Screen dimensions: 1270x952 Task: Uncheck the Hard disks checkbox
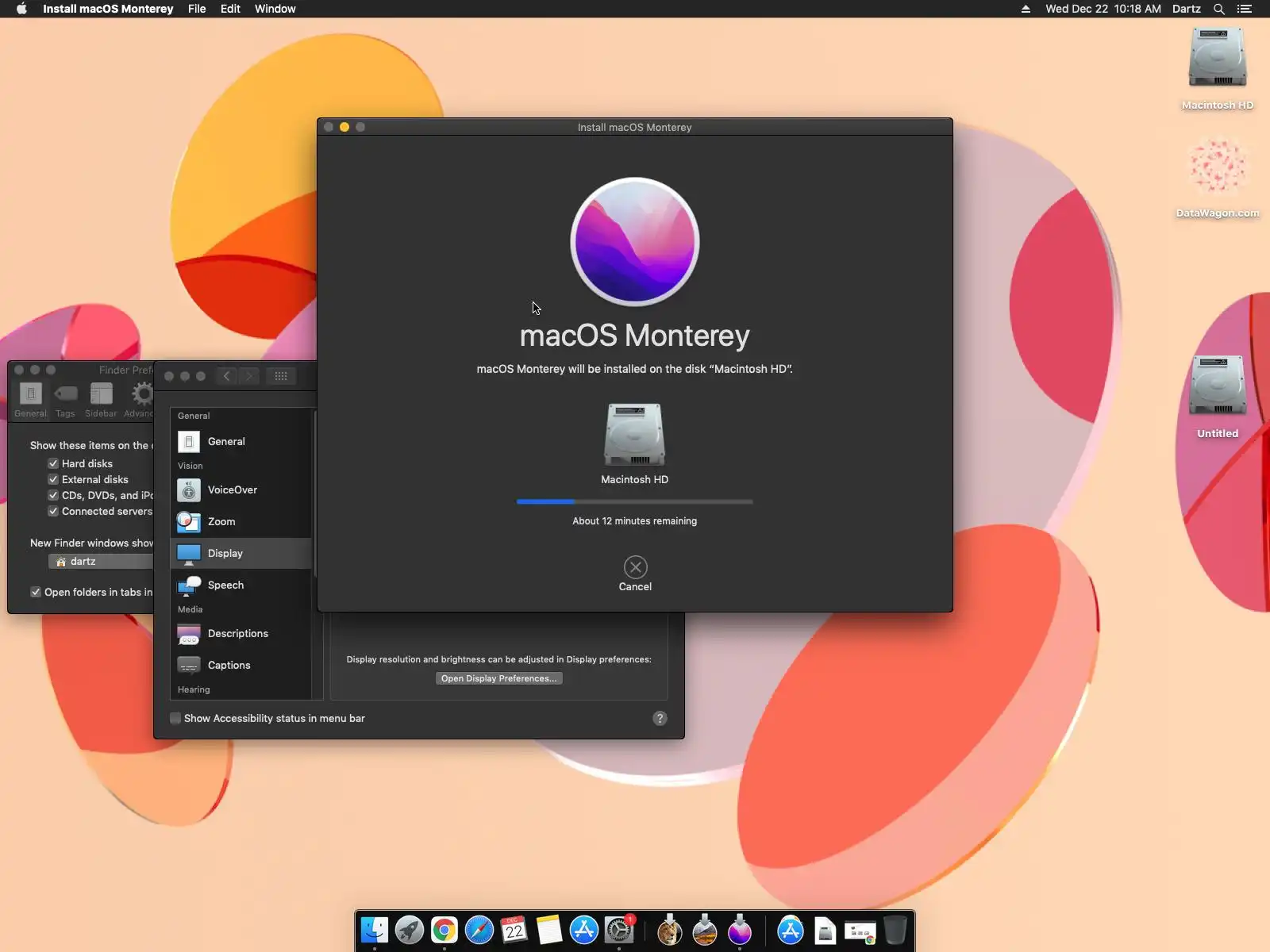[53, 463]
